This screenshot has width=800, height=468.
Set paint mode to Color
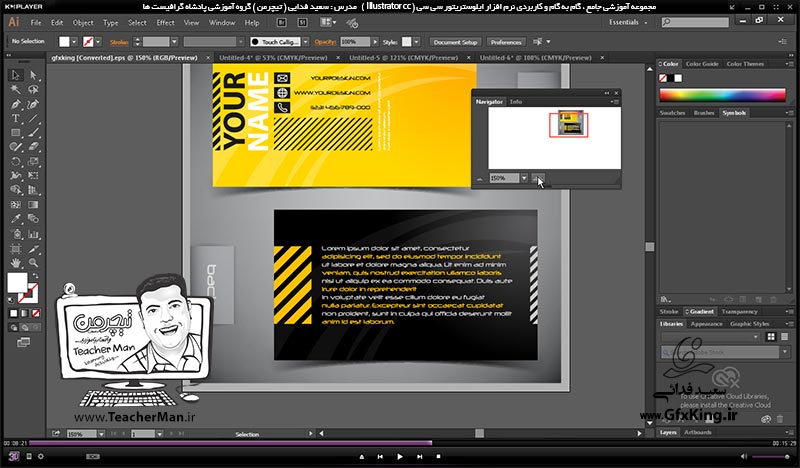(14, 313)
